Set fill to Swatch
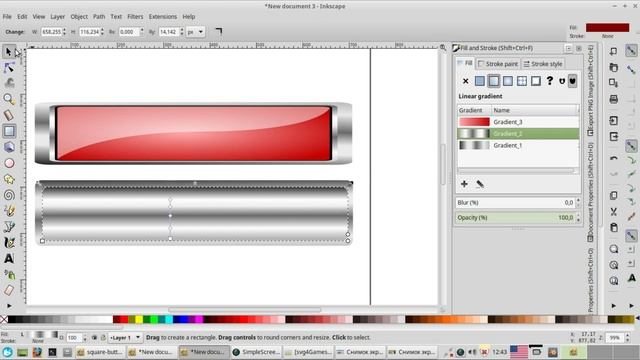This screenshot has height=360, width=640. (x=536, y=81)
